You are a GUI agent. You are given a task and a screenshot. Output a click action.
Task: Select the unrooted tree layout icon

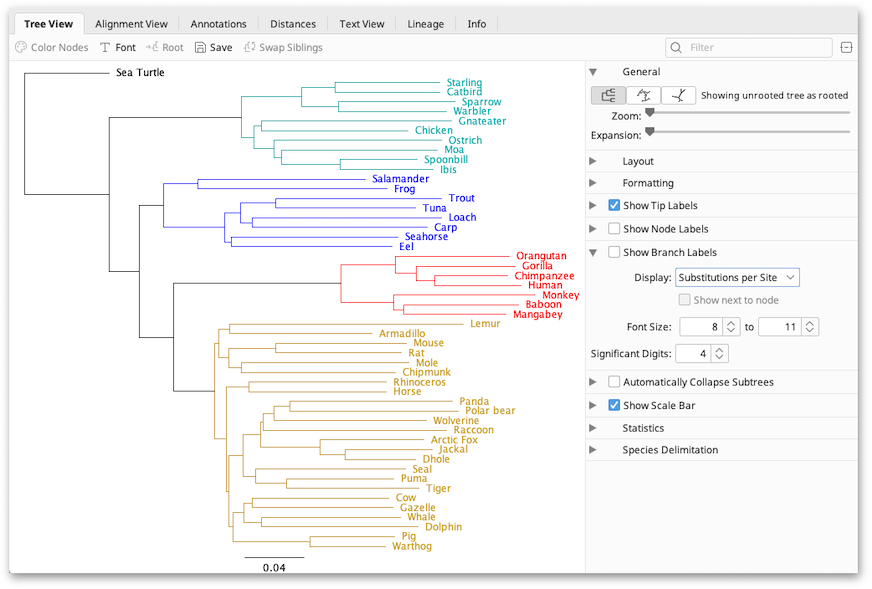[678, 95]
